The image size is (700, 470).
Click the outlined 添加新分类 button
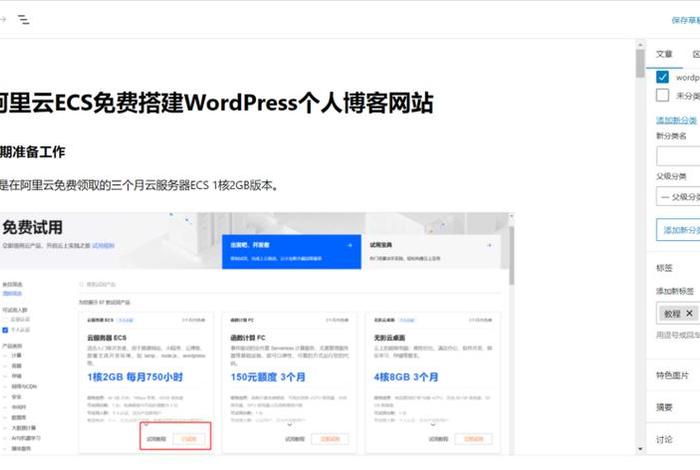click(x=678, y=230)
